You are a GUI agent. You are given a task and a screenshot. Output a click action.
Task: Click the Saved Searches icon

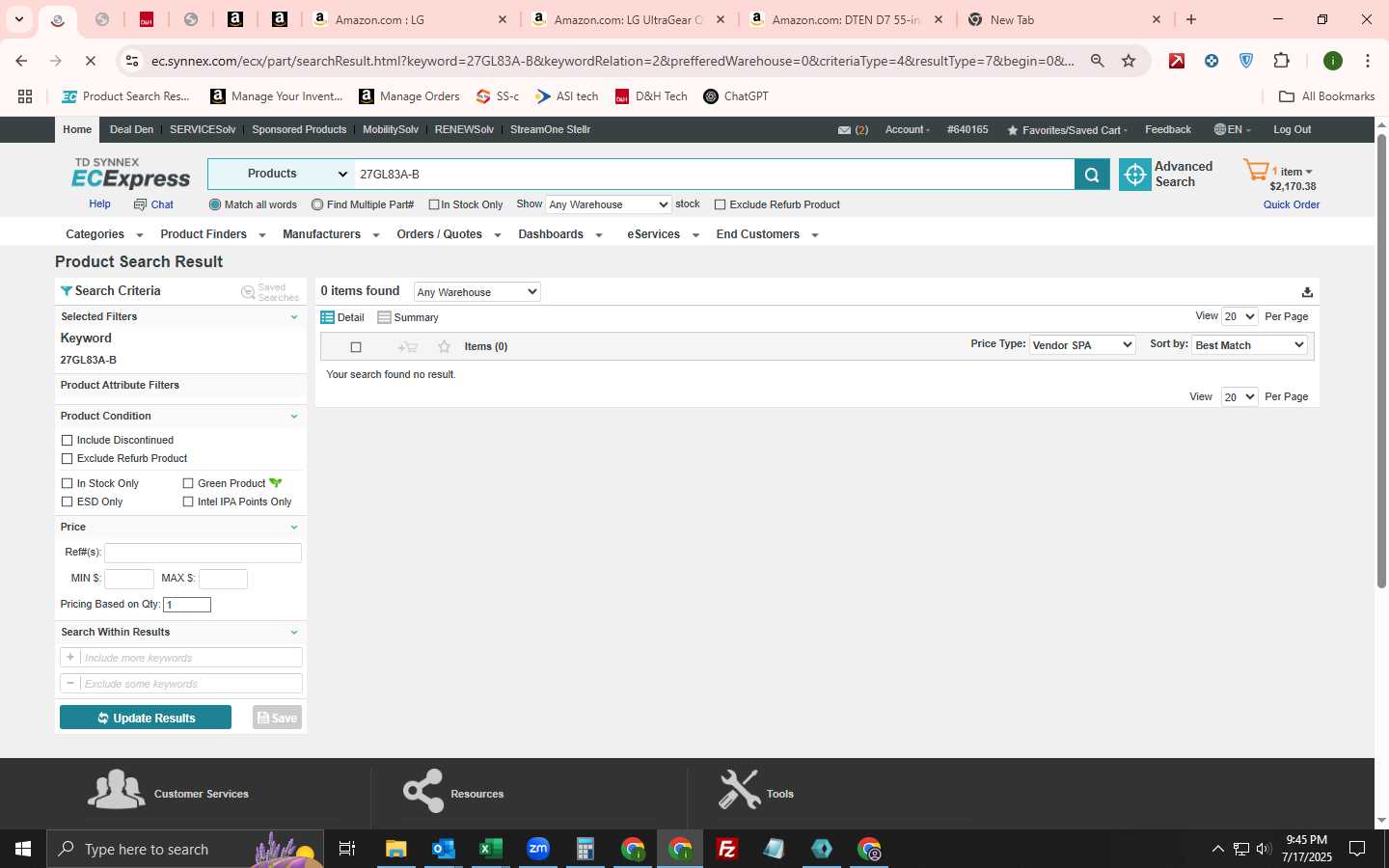pos(248,292)
